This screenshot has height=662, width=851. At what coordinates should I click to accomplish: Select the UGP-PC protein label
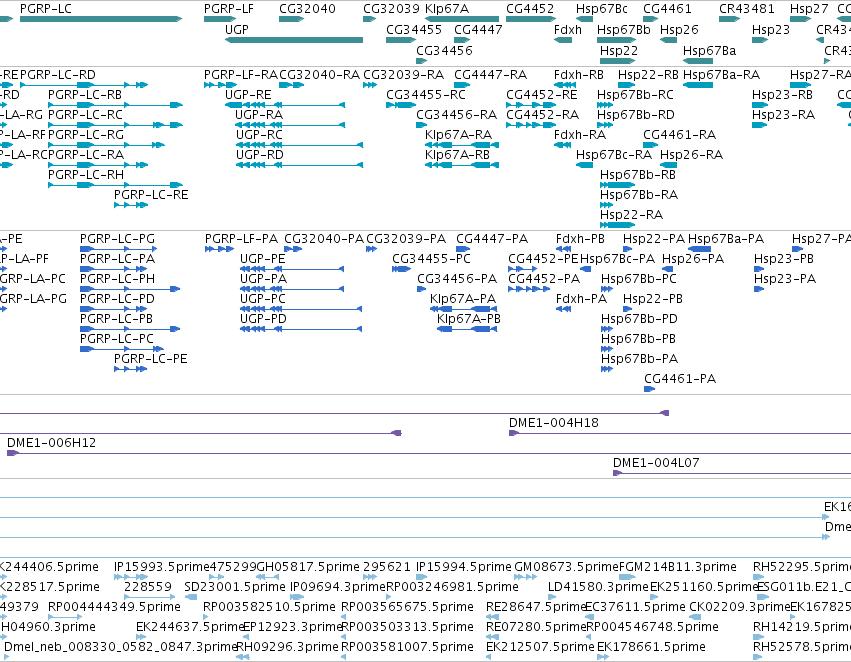263,299
